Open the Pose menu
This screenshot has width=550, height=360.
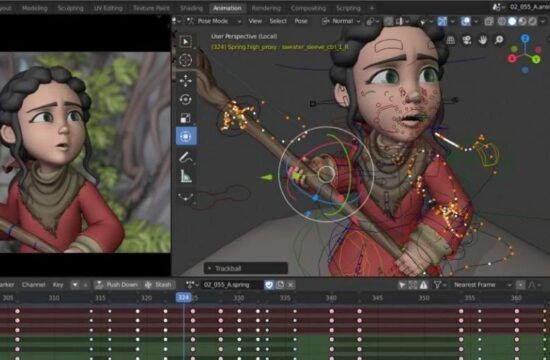point(301,21)
